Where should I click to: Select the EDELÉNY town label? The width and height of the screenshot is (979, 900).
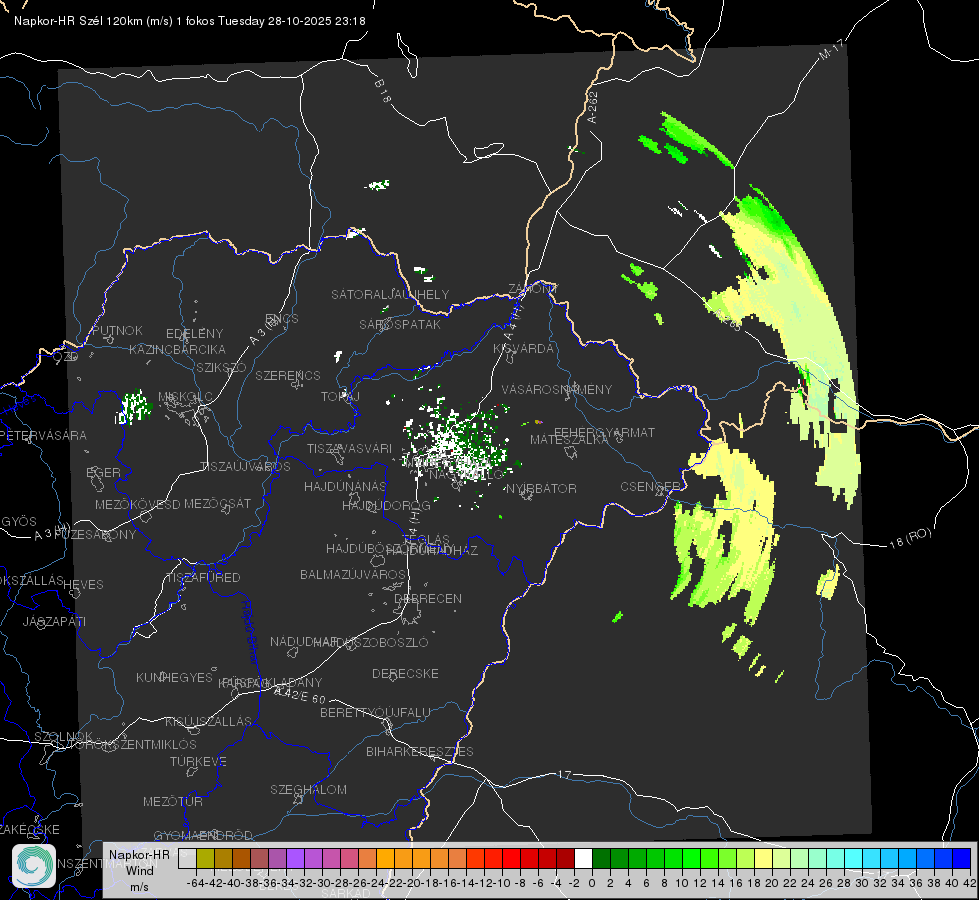(x=194, y=334)
